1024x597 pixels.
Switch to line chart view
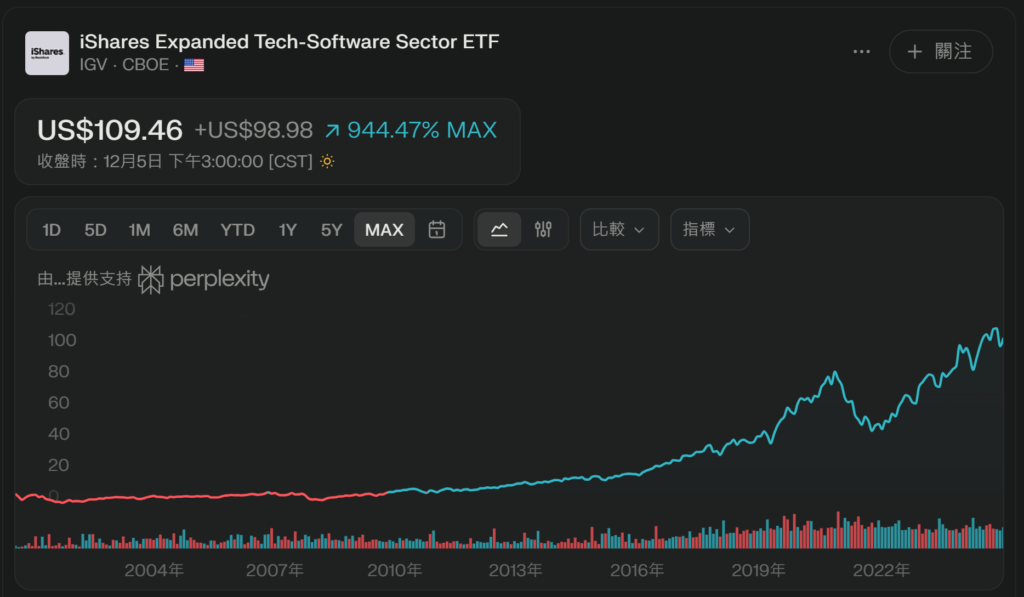click(499, 230)
